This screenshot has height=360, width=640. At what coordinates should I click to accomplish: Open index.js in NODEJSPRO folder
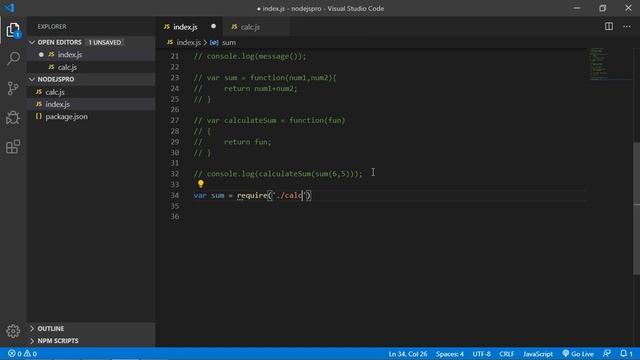pos(91,104)
